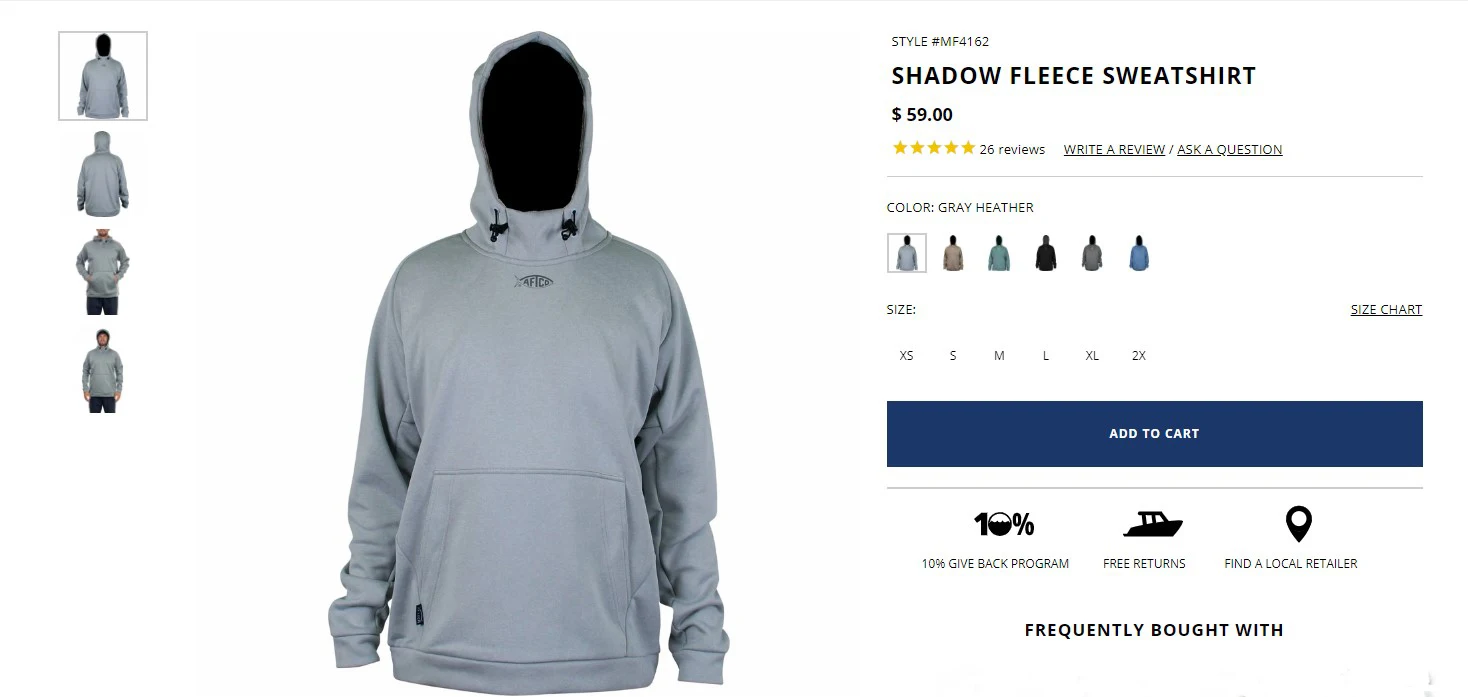Select size XL
1468x697 pixels.
[x=1092, y=356]
